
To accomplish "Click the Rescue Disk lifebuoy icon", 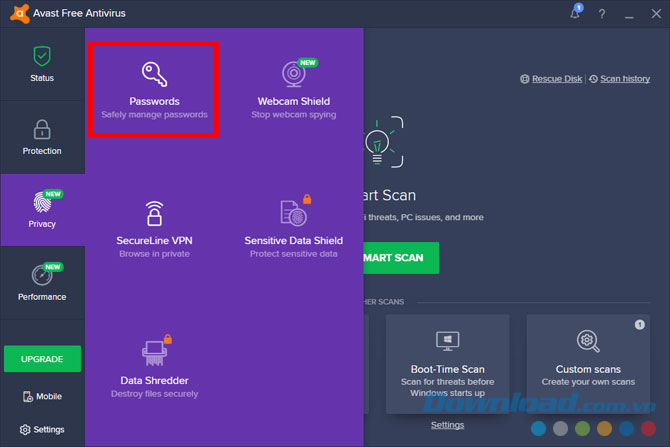I will [x=525, y=79].
